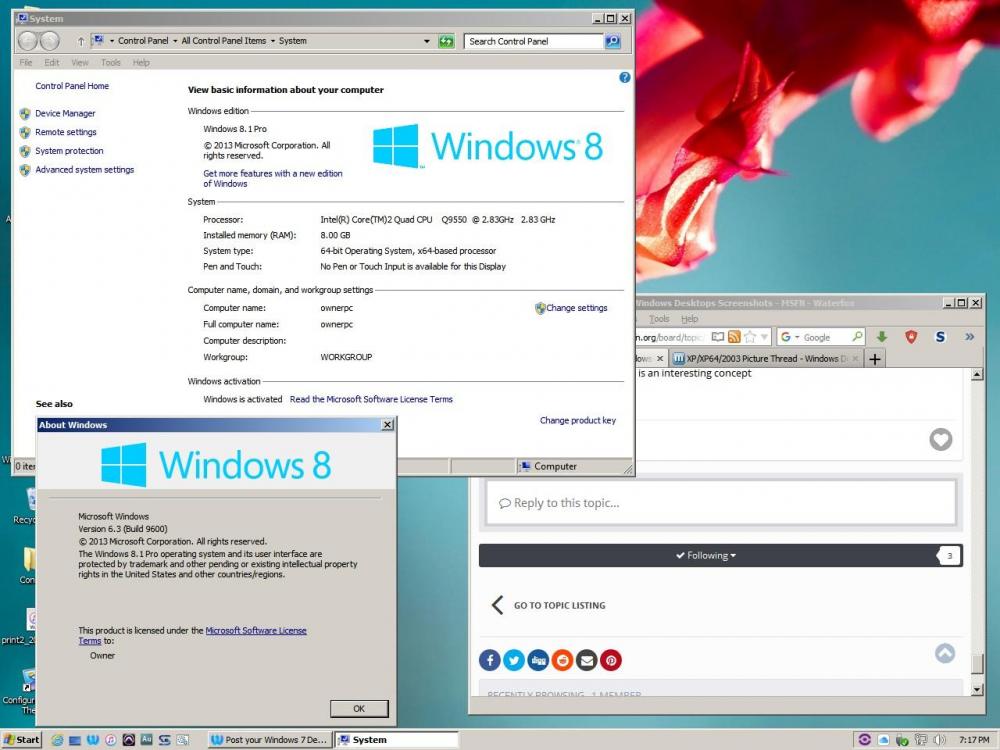Click the Twitter share icon

[514, 660]
